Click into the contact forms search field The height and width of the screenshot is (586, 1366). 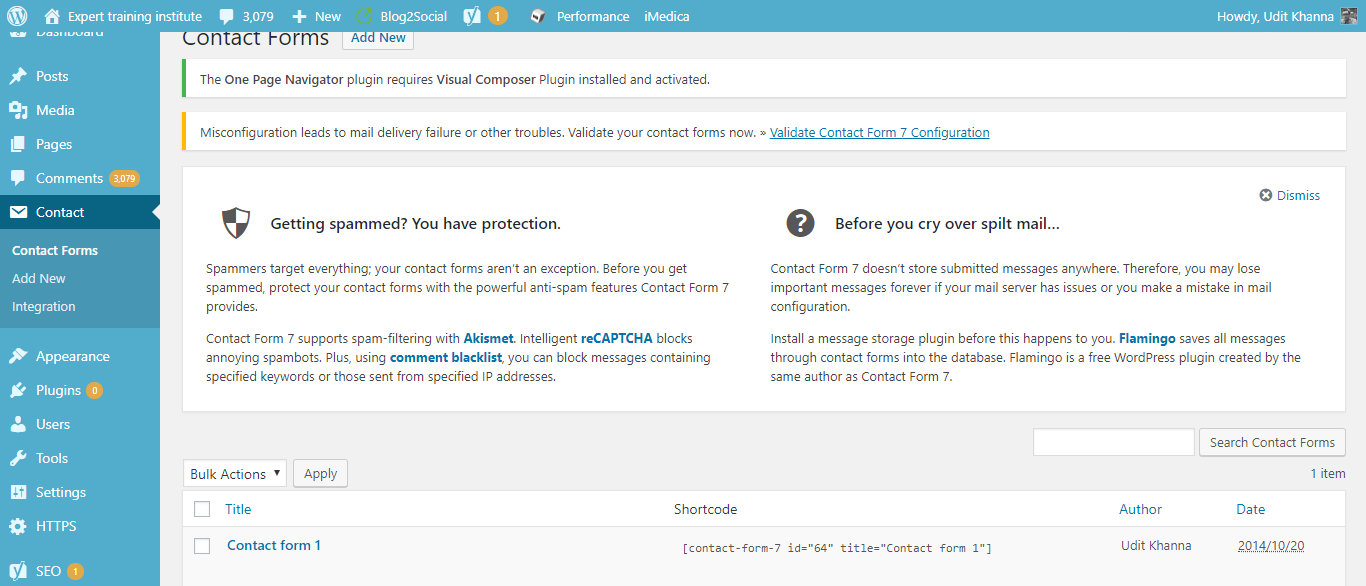[x=1113, y=442]
